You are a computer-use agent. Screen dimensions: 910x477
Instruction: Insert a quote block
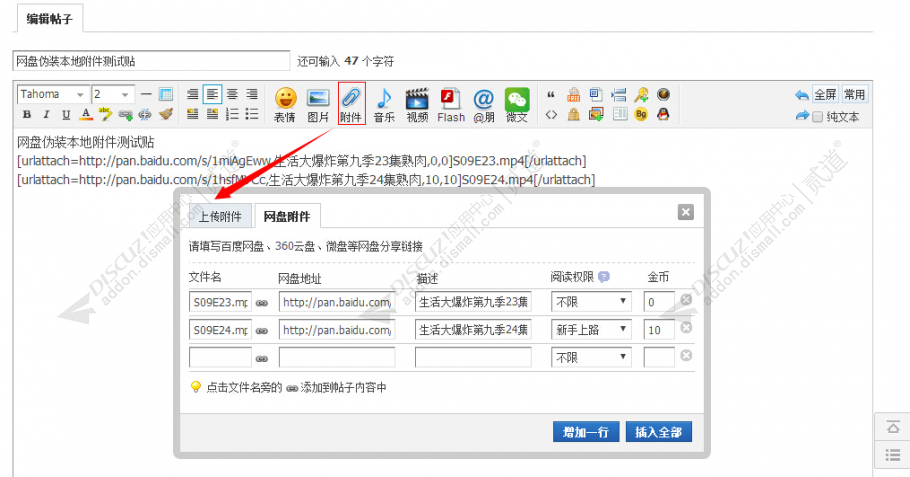tap(551, 95)
